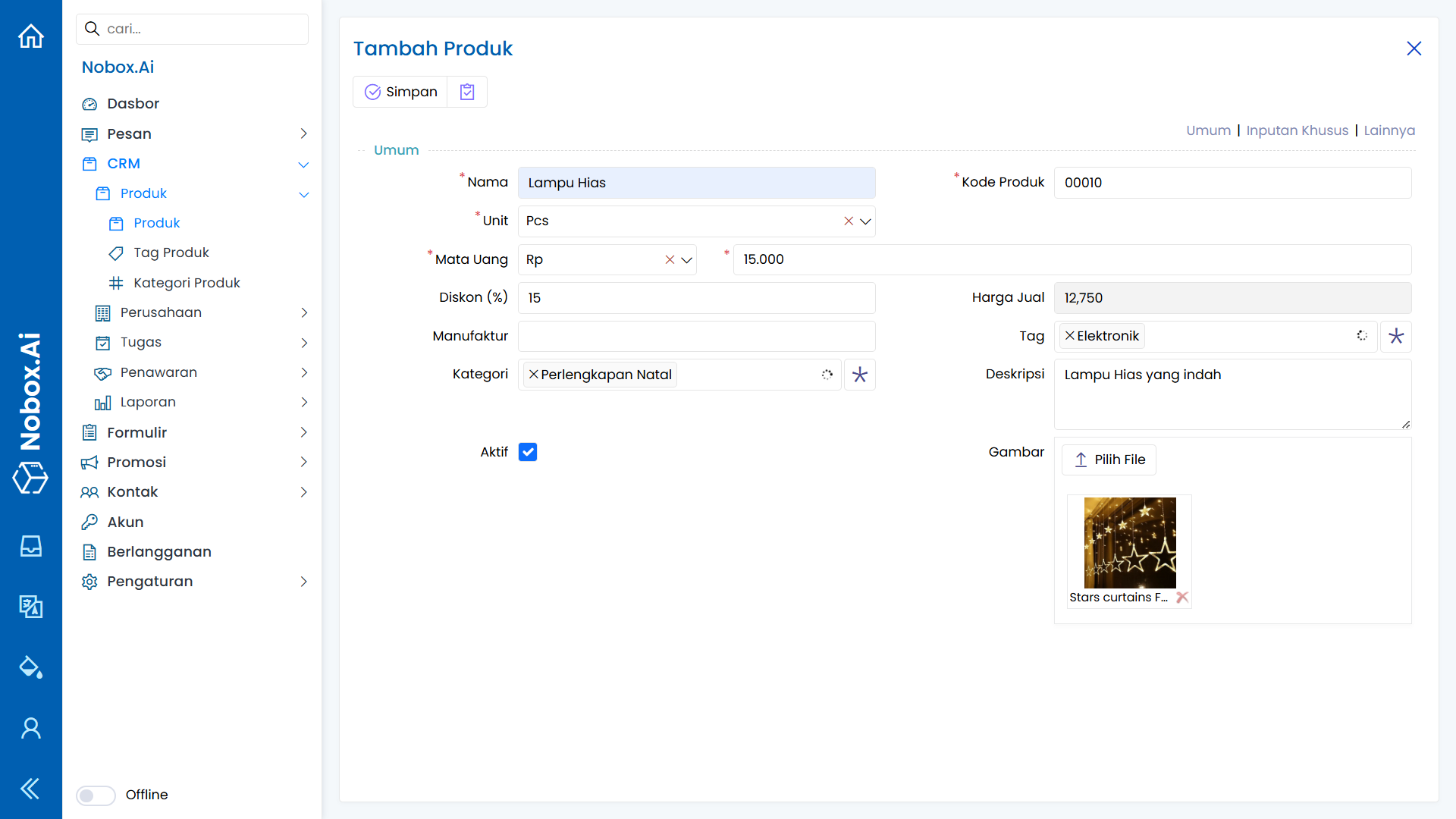Collapse the Produk submenu chevron
Image resolution: width=1456 pixels, height=819 pixels.
click(x=303, y=194)
